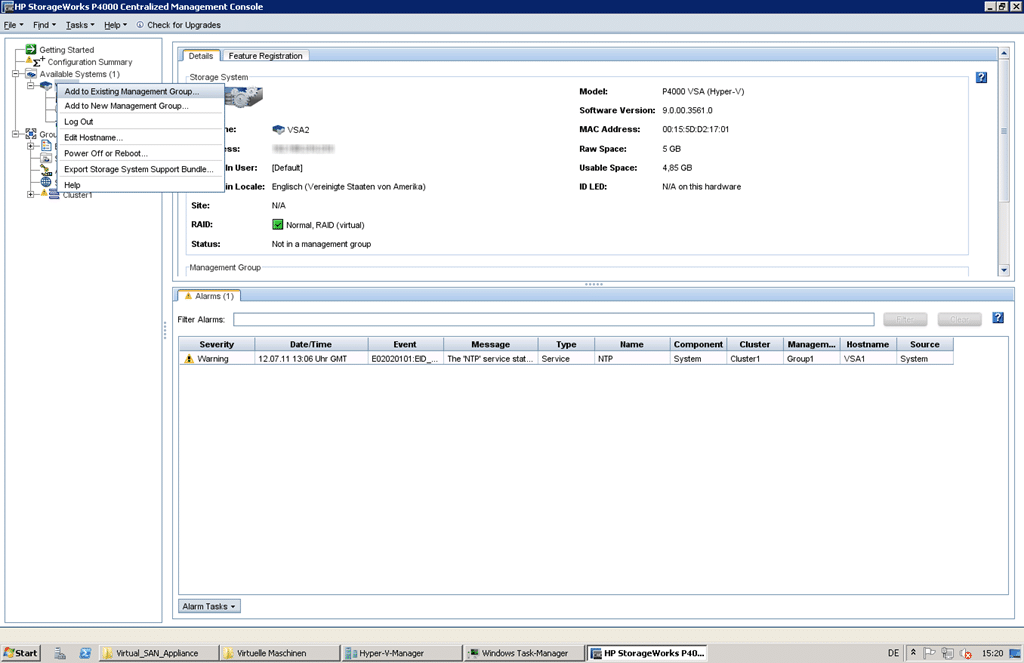
Task: Select the Getting Started tree item
Action: tap(67, 50)
